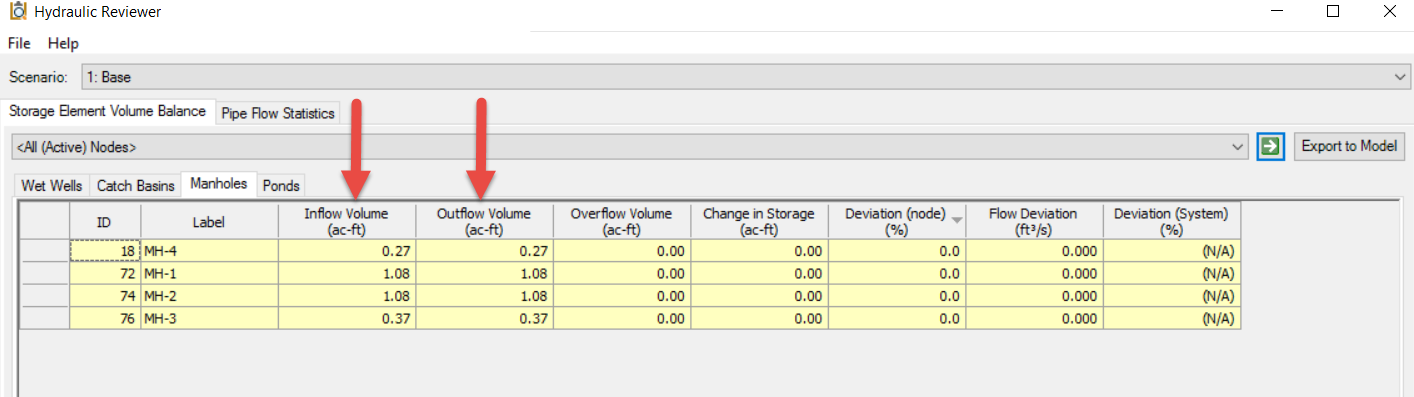Open the Help menu
1414x397 pixels.
63,43
